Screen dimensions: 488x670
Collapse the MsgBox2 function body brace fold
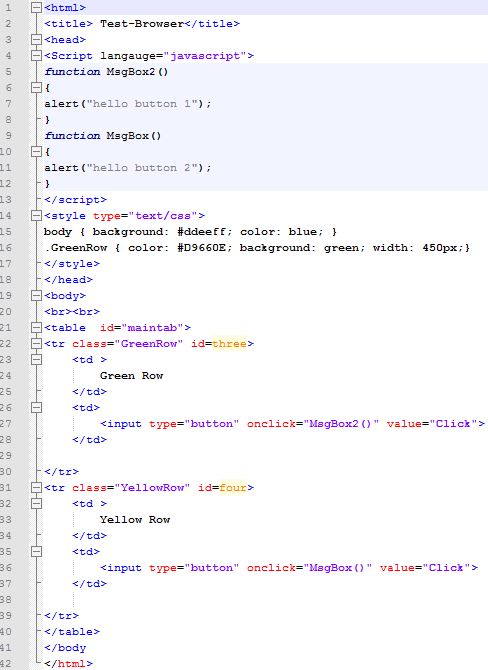pos(37,88)
